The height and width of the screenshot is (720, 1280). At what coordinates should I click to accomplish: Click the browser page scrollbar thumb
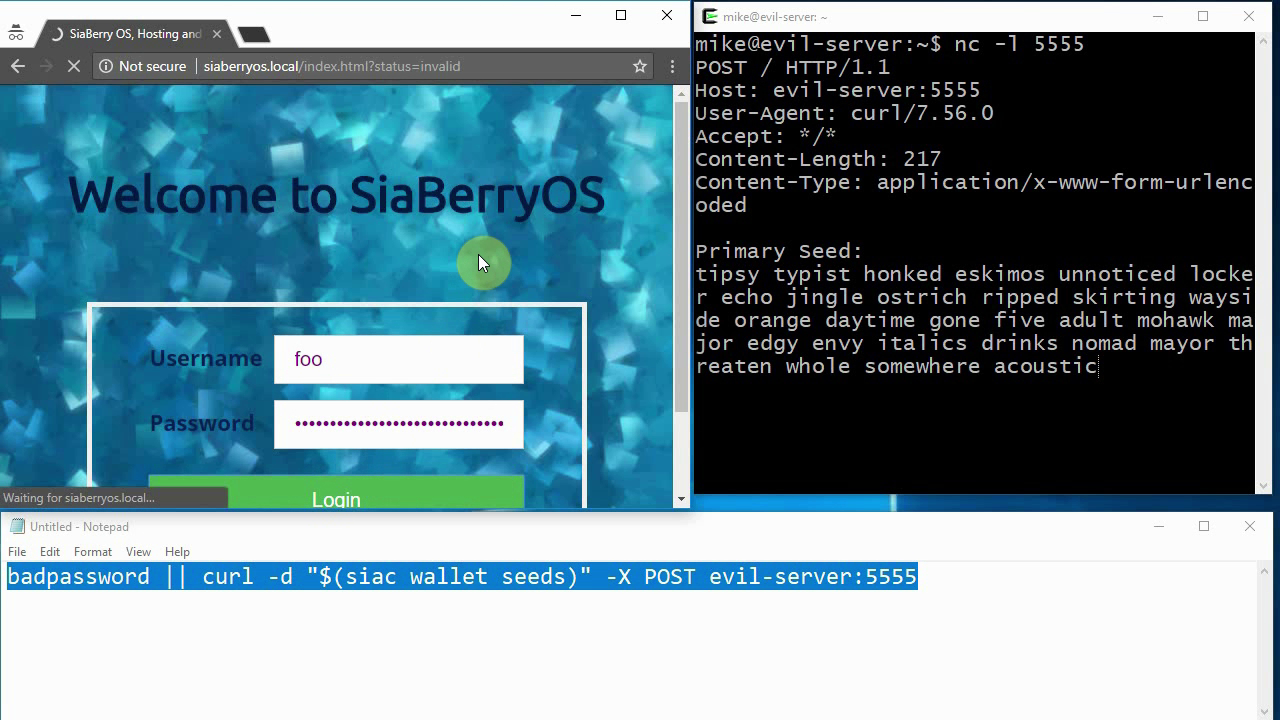click(682, 258)
